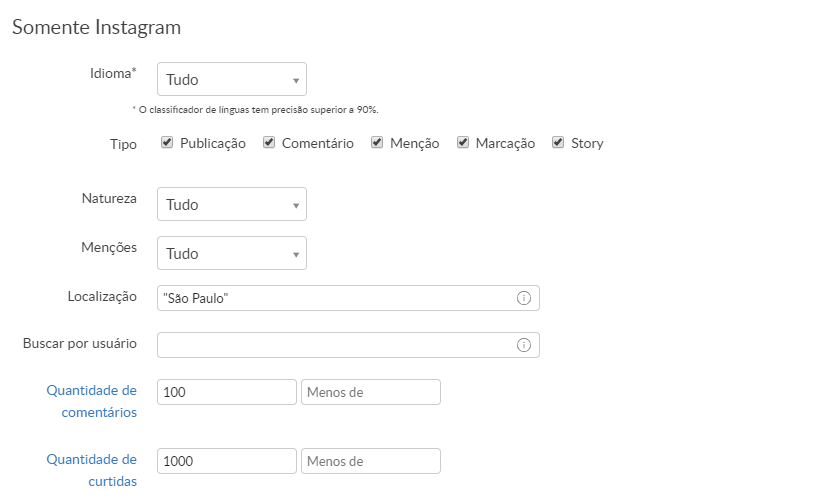Click info icon in Buscar por usuário field

pyautogui.click(x=523, y=345)
